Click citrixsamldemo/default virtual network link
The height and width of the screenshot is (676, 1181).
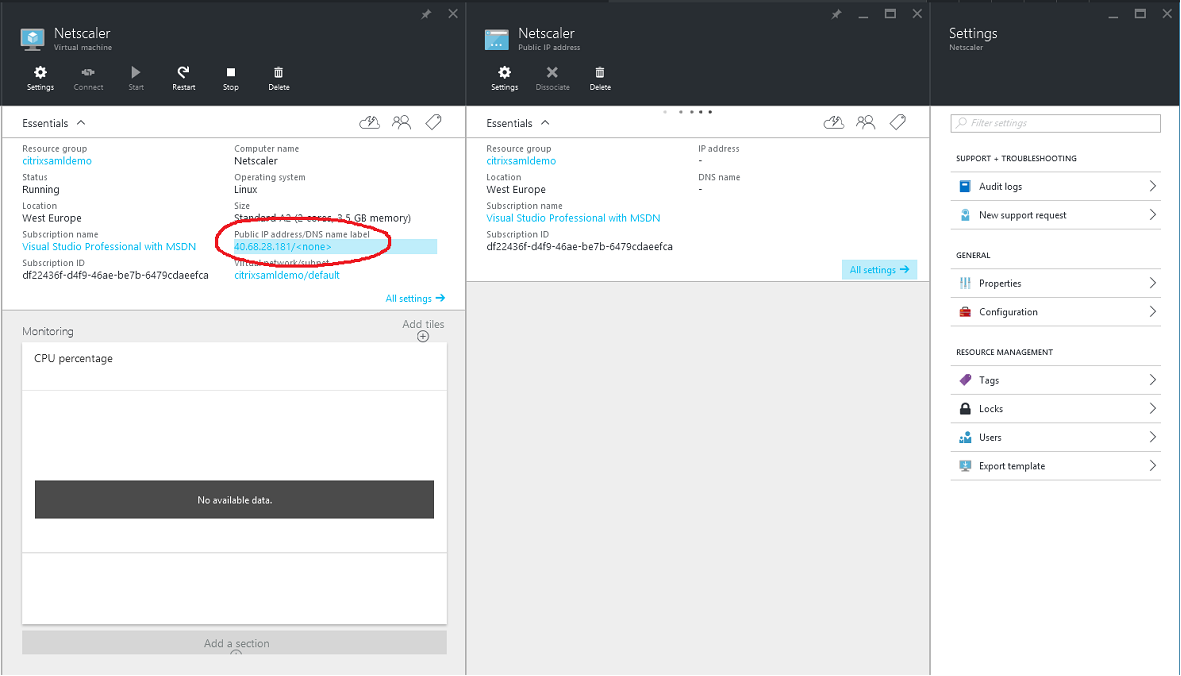[287, 275]
